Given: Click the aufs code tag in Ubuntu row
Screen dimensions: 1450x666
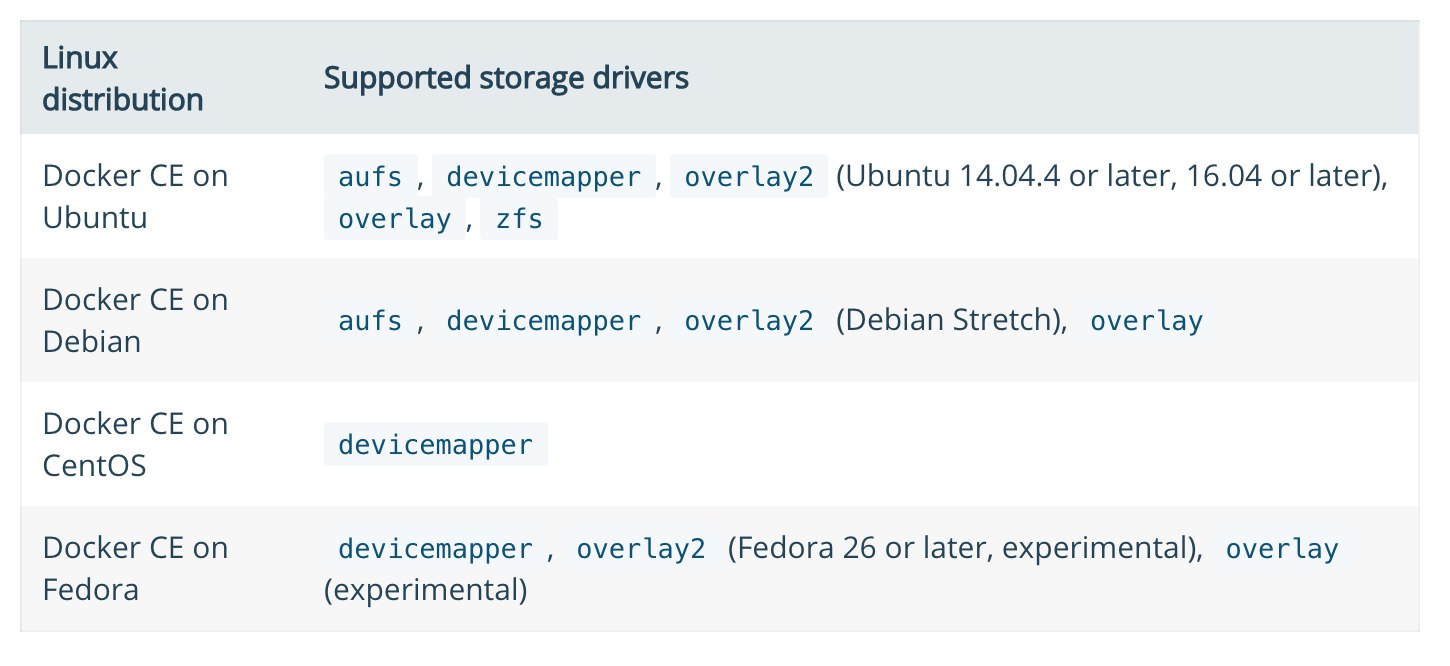Looking at the screenshot, I should coord(370,177).
